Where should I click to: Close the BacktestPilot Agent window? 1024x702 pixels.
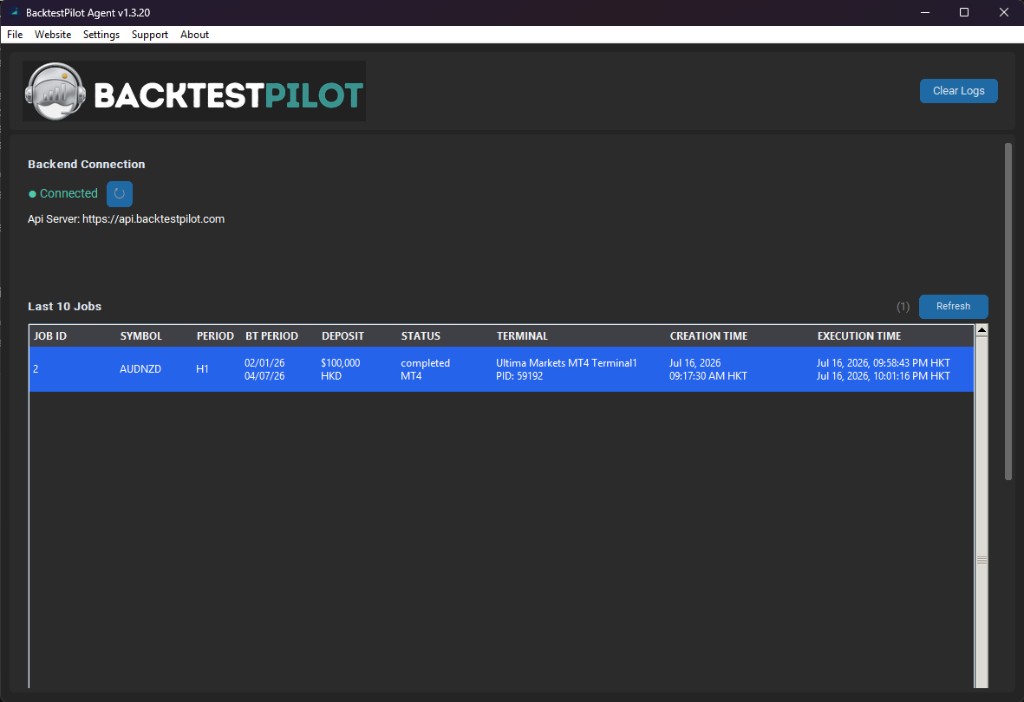(x=1004, y=12)
